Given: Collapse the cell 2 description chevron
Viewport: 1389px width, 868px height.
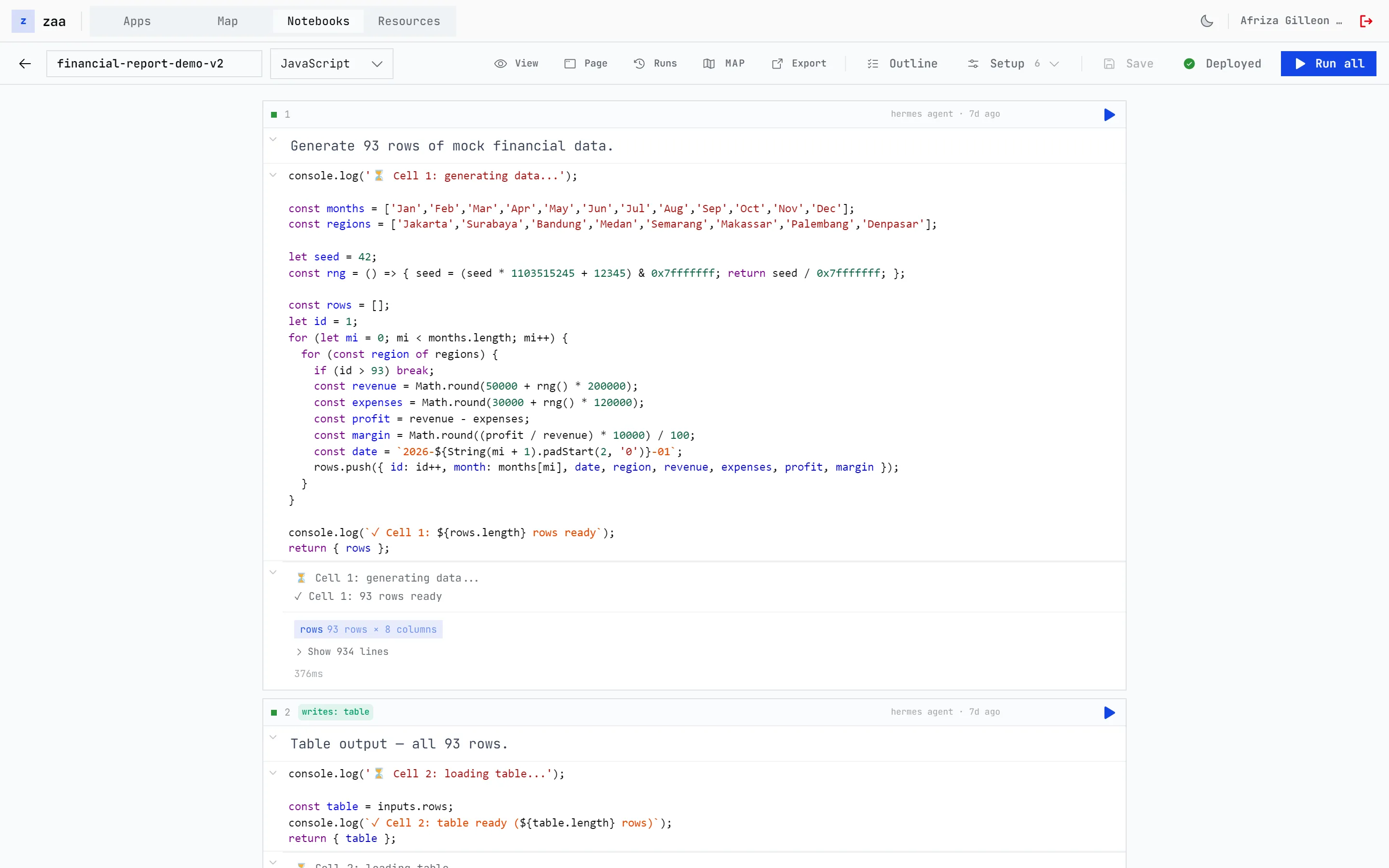Looking at the screenshot, I should [x=273, y=737].
